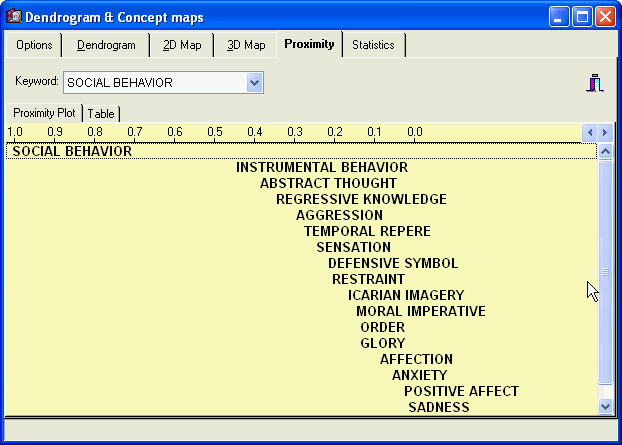Click the bar chart icon beside Keyword
Viewport: 622px width, 445px height.
(595, 83)
